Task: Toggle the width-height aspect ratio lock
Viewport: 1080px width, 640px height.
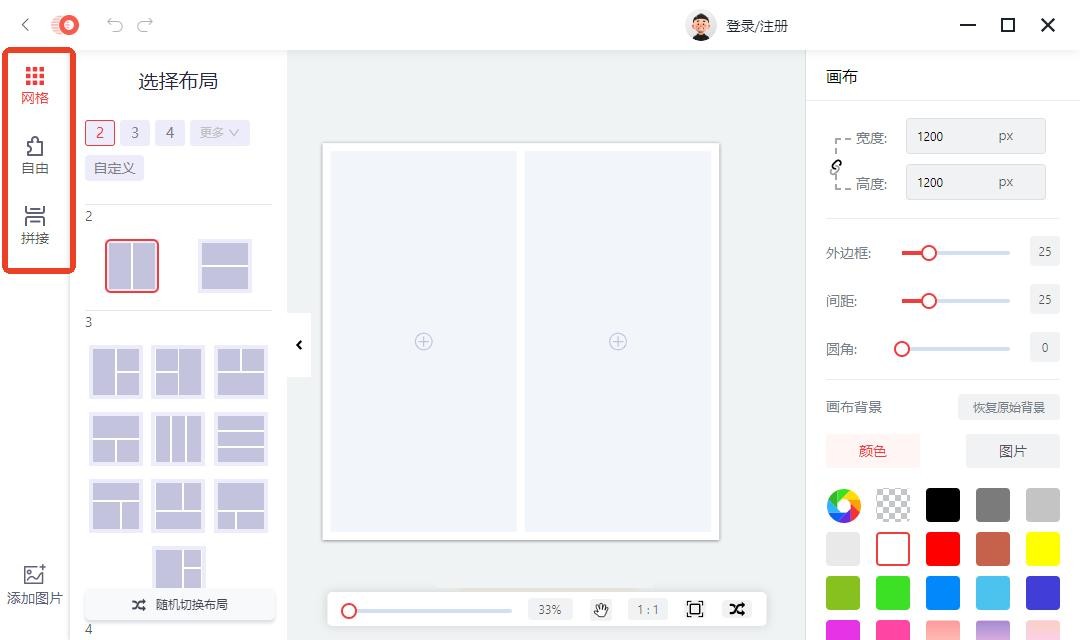Action: pos(836,167)
